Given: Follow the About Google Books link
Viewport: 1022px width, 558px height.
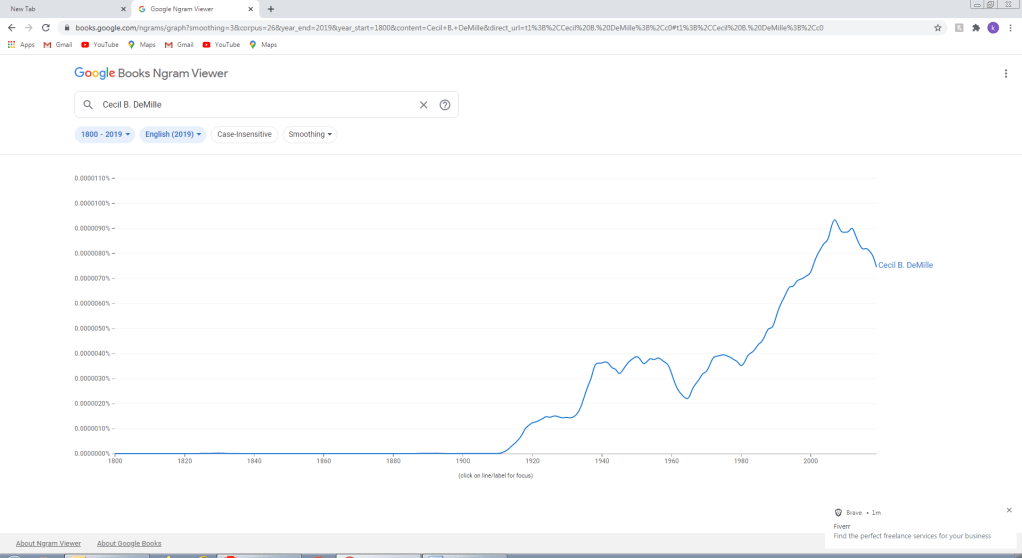Looking at the screenshot, I should click(129, 543).
